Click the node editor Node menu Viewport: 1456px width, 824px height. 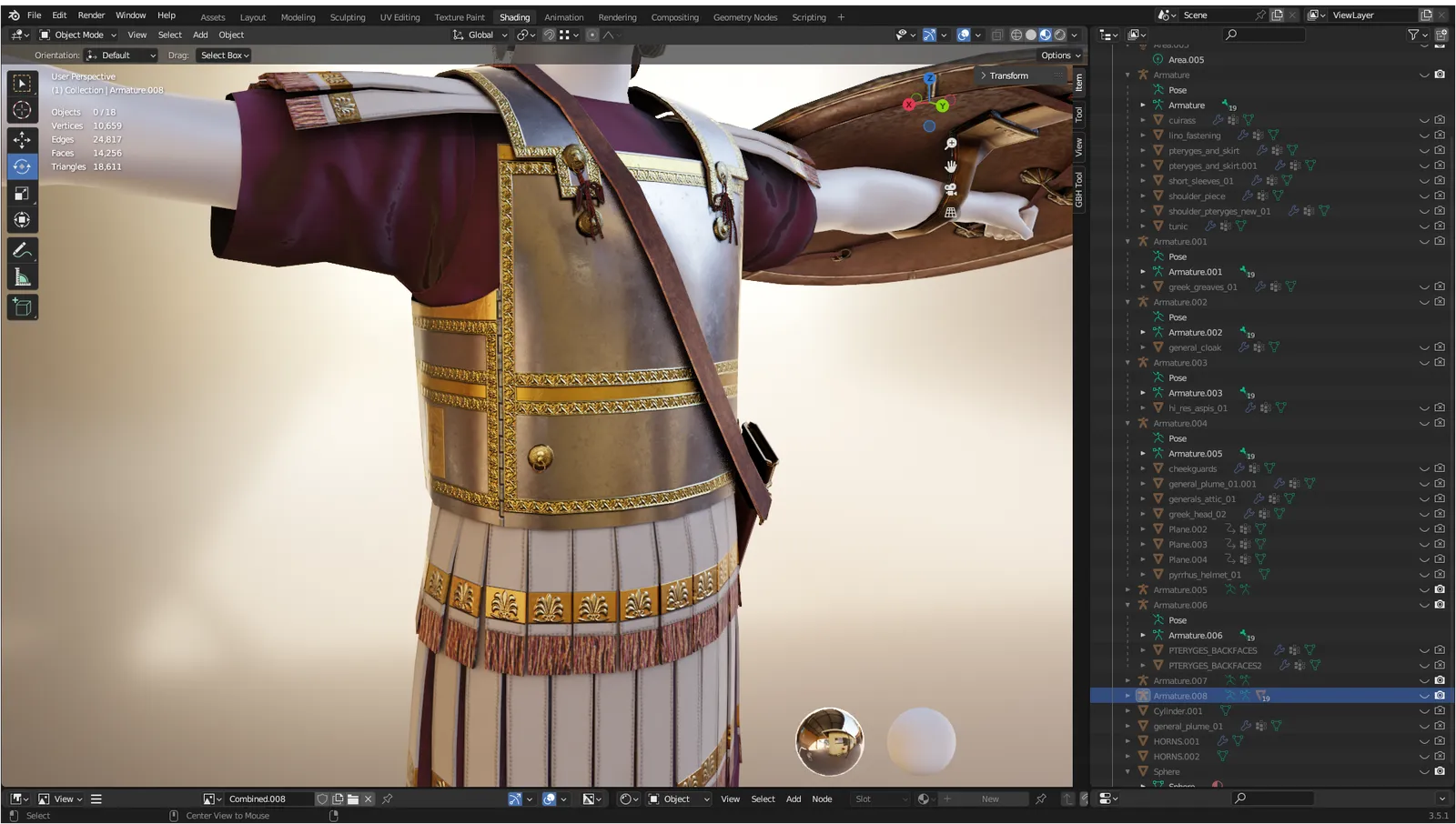click(x=822, y=799)
